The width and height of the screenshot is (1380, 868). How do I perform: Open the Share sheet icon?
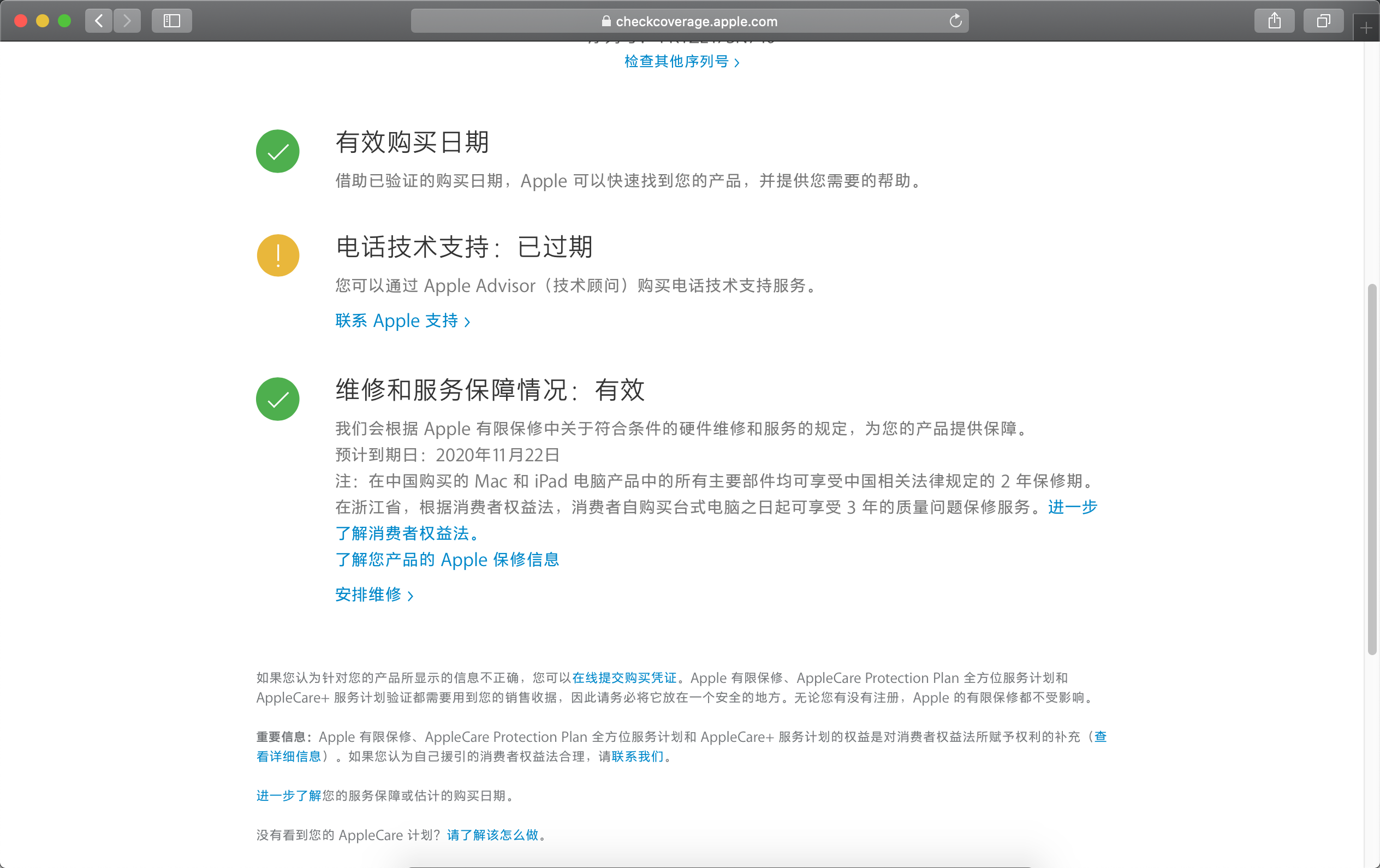tap(1274, 21)
